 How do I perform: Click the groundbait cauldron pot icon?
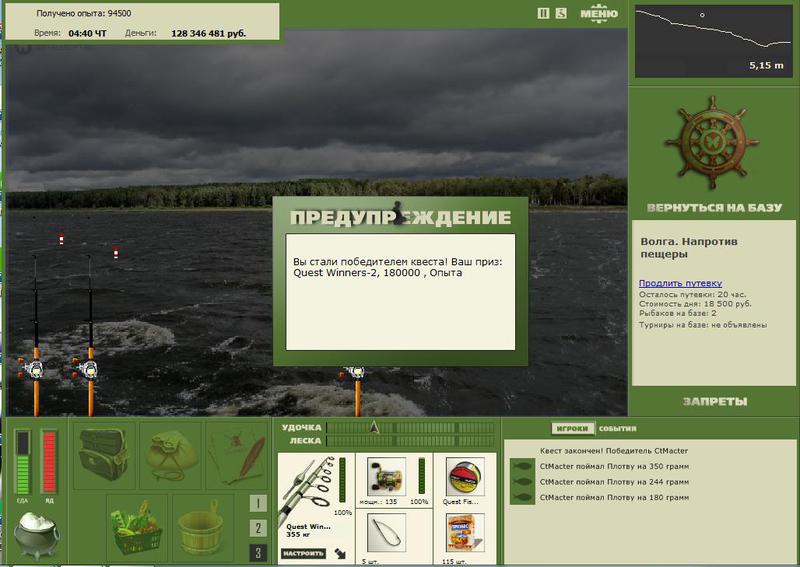[x=36, y=535]
